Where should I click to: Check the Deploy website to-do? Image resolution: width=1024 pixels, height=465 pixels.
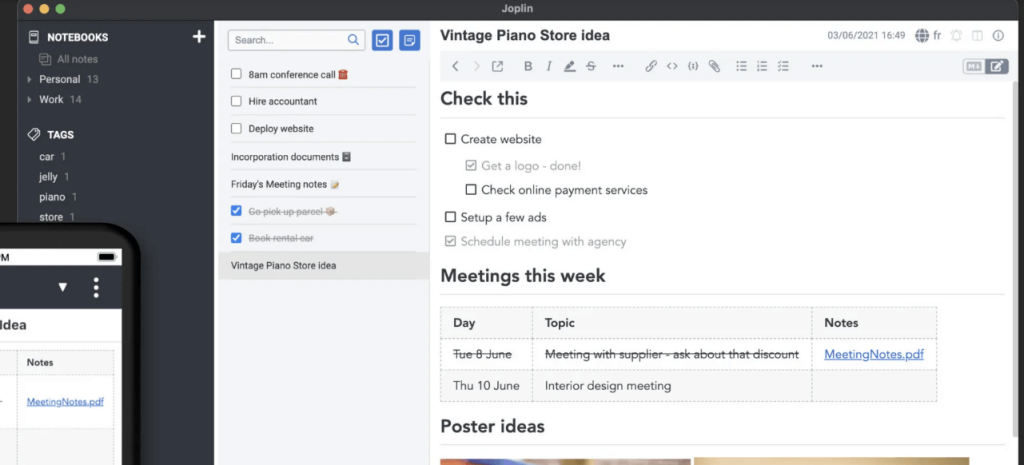[236, 129]
